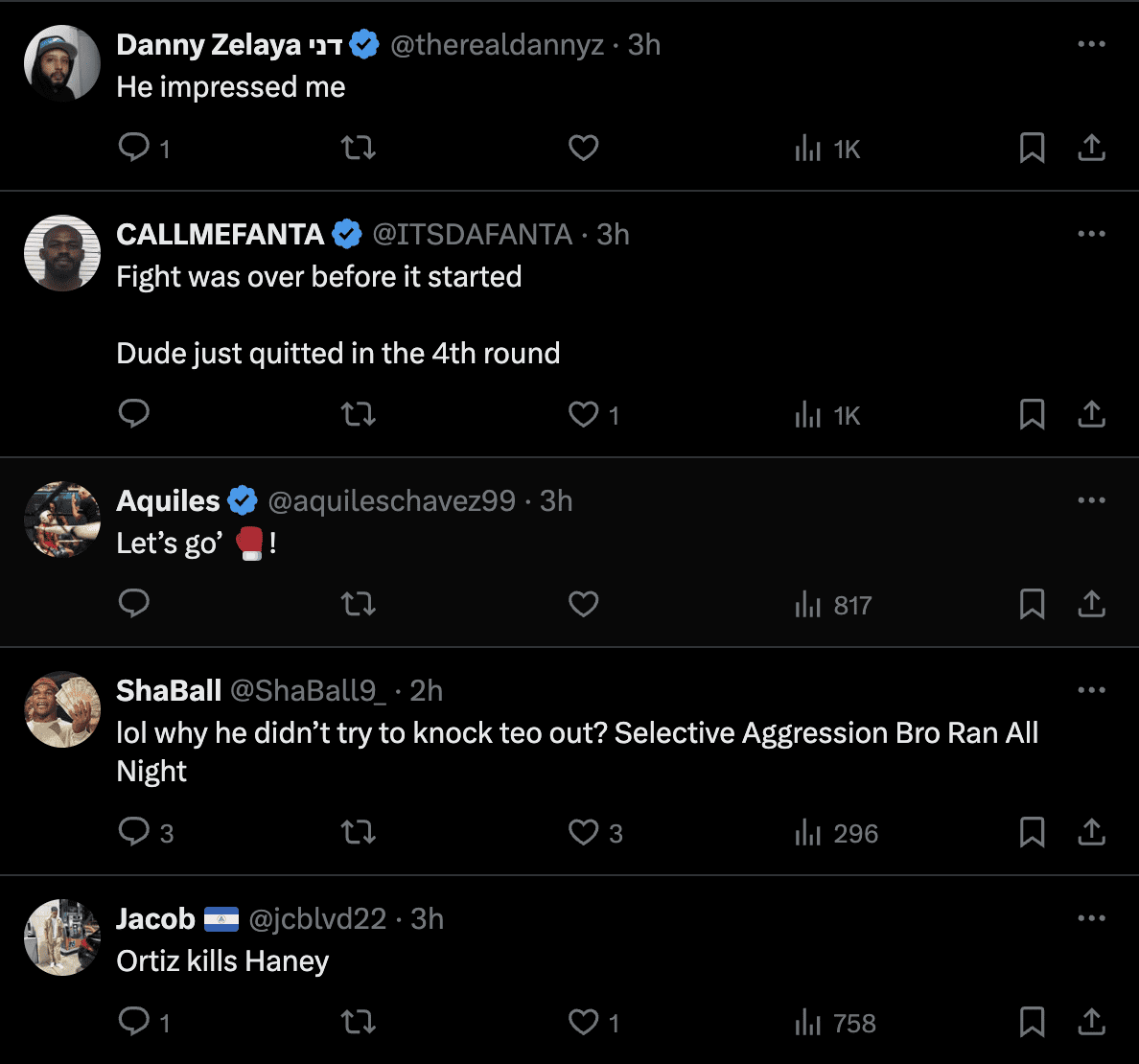Share ShaBall's tweet

click(x=1091, y=832)
